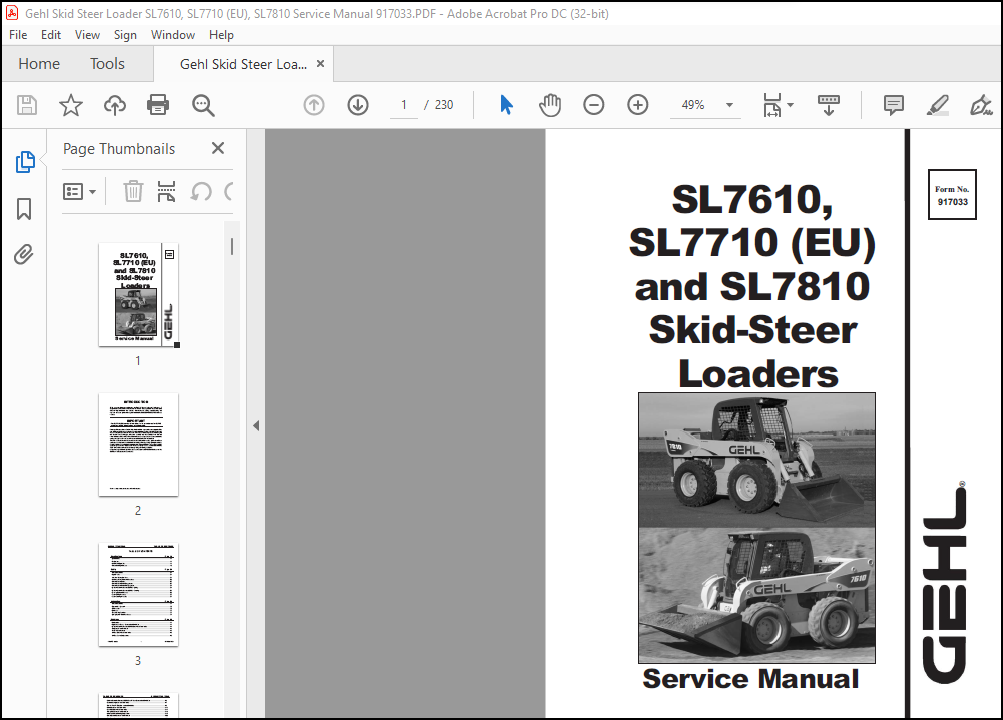Add a comment with speech bubble icon
Screen dimensions: 1003x720
pos(894,105)
